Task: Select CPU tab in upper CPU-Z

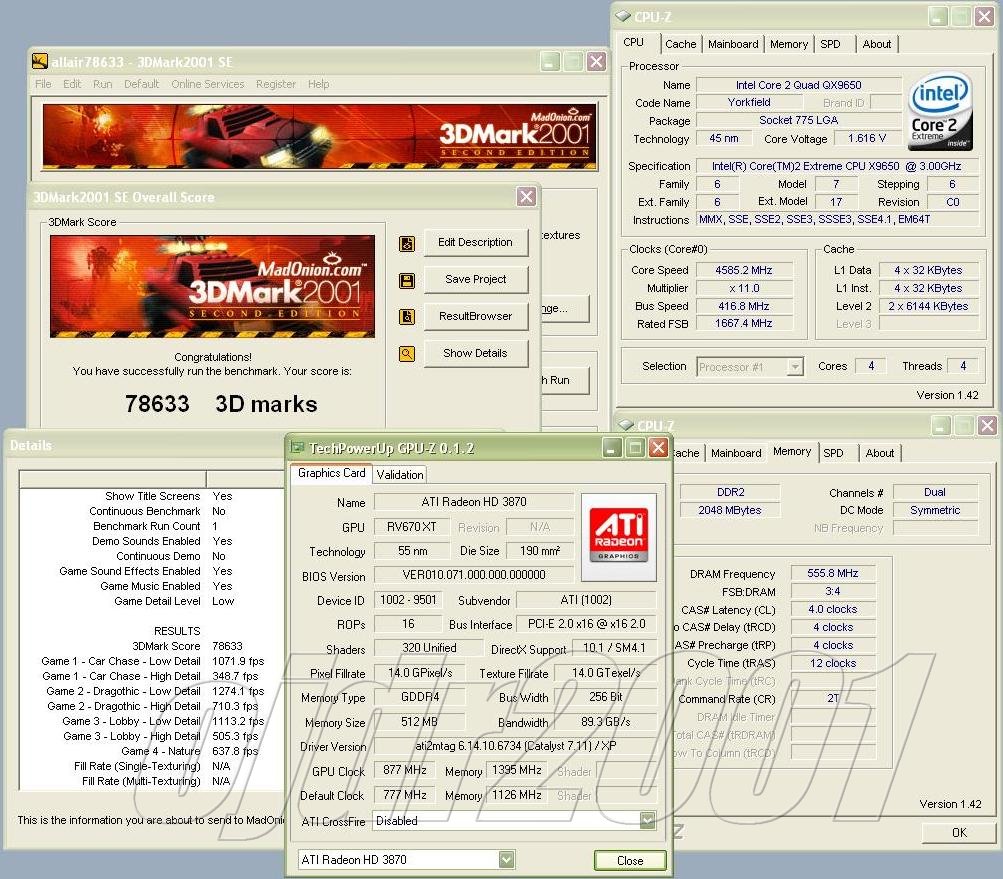Action: (x=633, y=42)
